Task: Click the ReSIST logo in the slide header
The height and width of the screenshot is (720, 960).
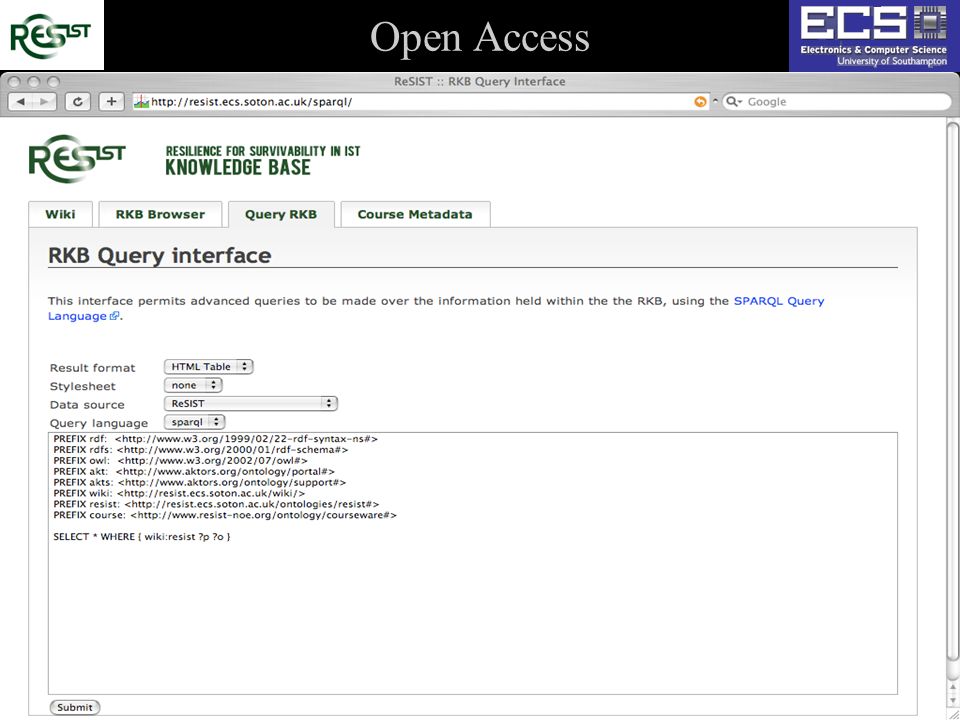Action: click(x=51, y=36)
